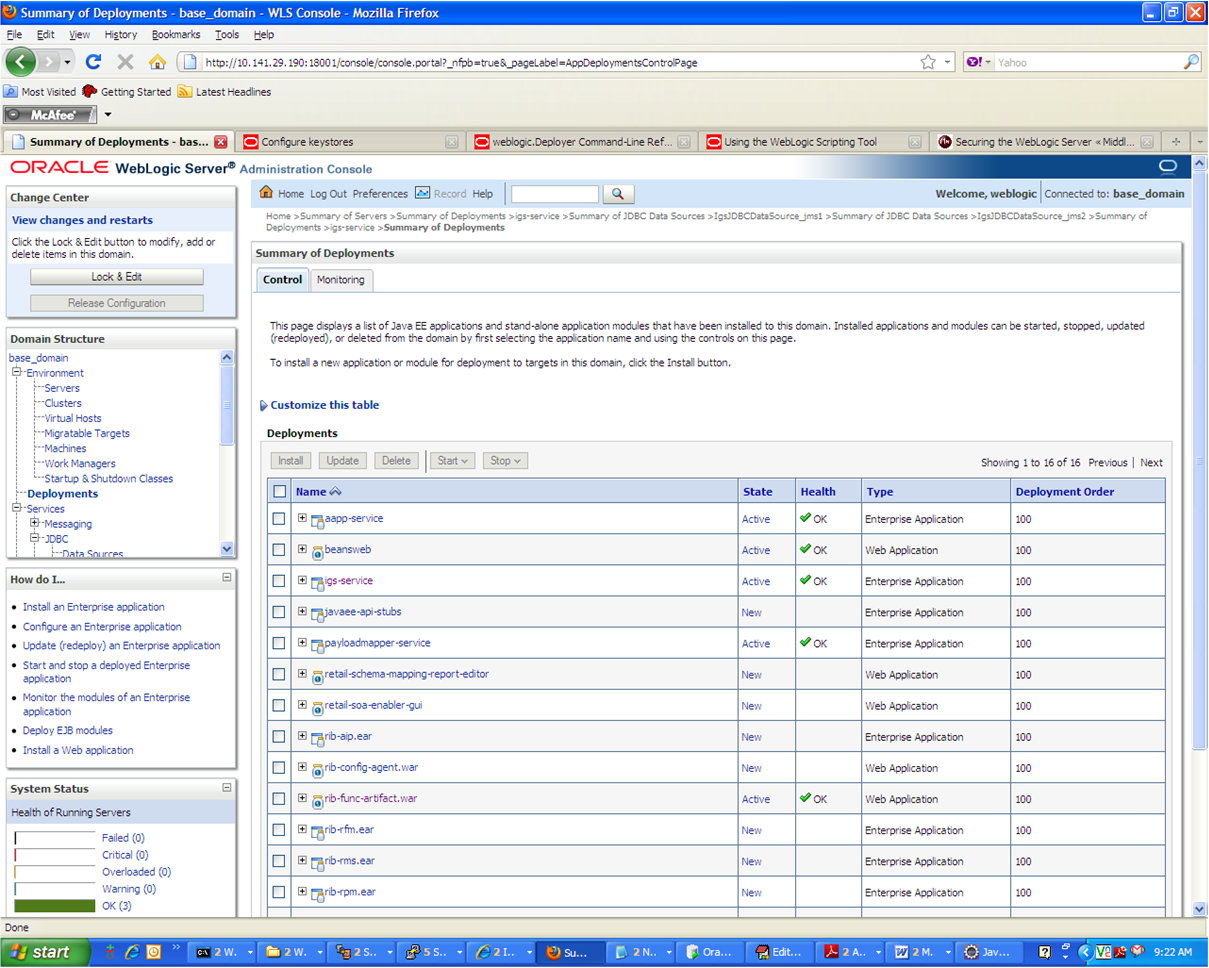Expand Customize this table section
Image resolution: width=1209 pixels, height=968 pixels.
[324, 405]
